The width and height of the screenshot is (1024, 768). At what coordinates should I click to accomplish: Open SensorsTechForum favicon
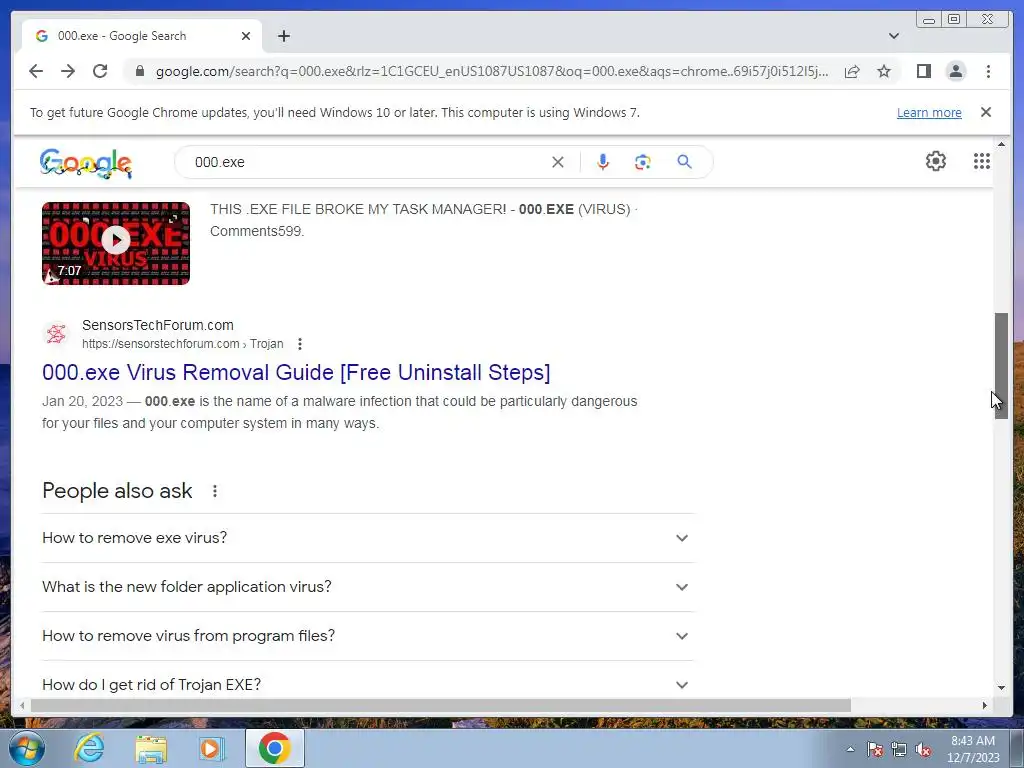tap(56, 334)
